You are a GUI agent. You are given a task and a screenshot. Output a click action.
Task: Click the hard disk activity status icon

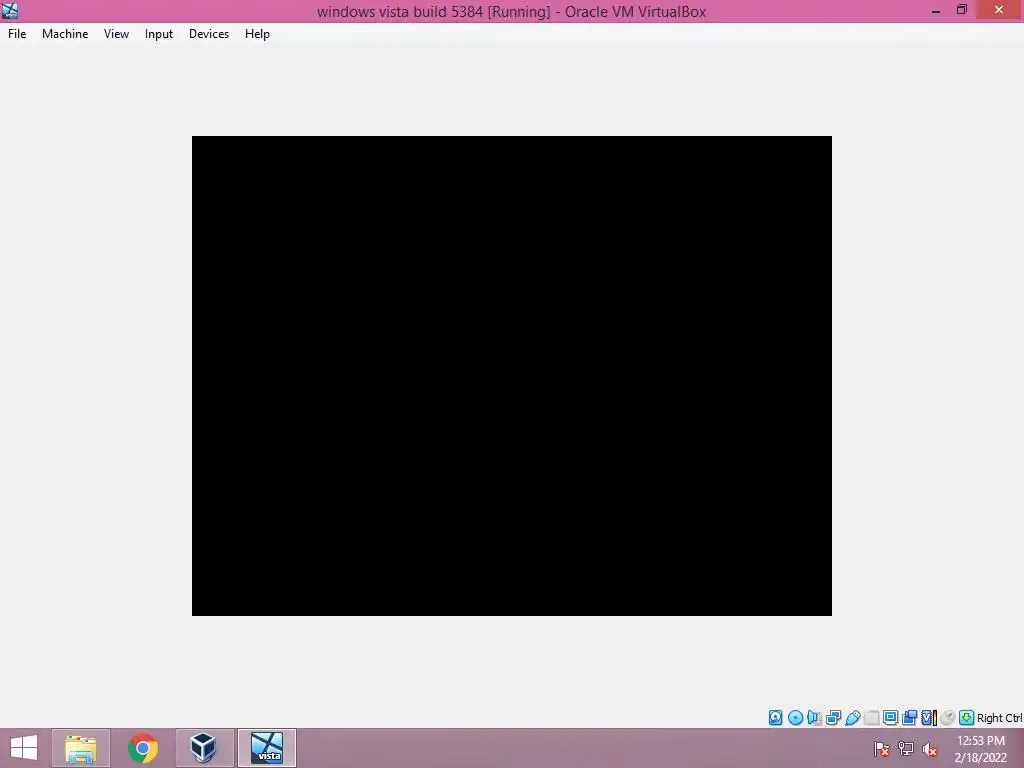click(775, 718)
